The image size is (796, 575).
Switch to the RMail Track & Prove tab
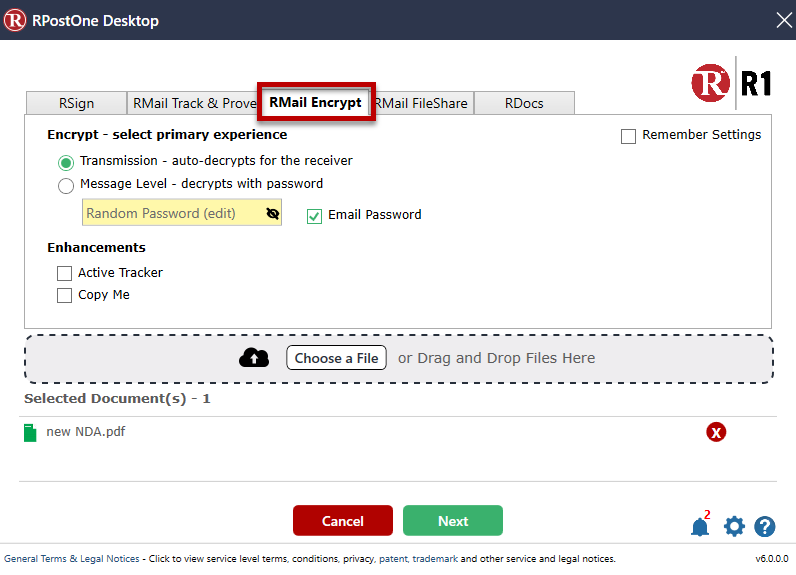pyautogui.click(x=193, y=103)
